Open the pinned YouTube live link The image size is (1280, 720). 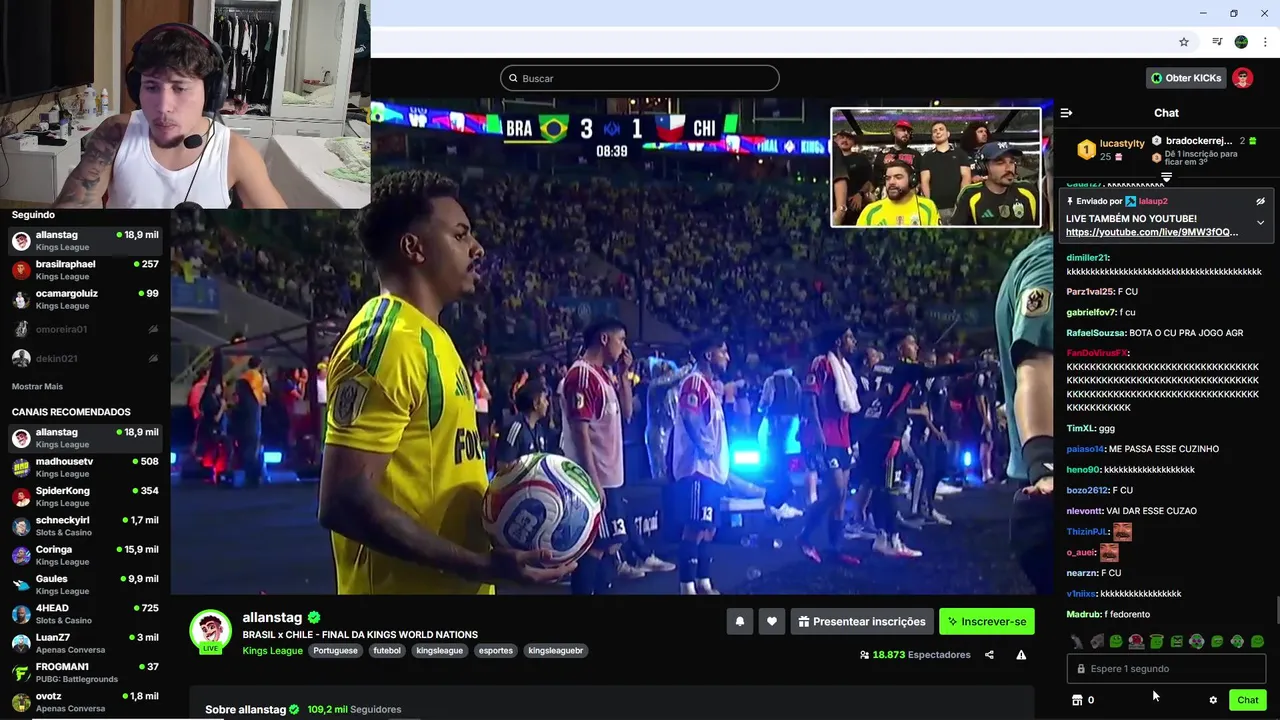[x=1152, y=232]
